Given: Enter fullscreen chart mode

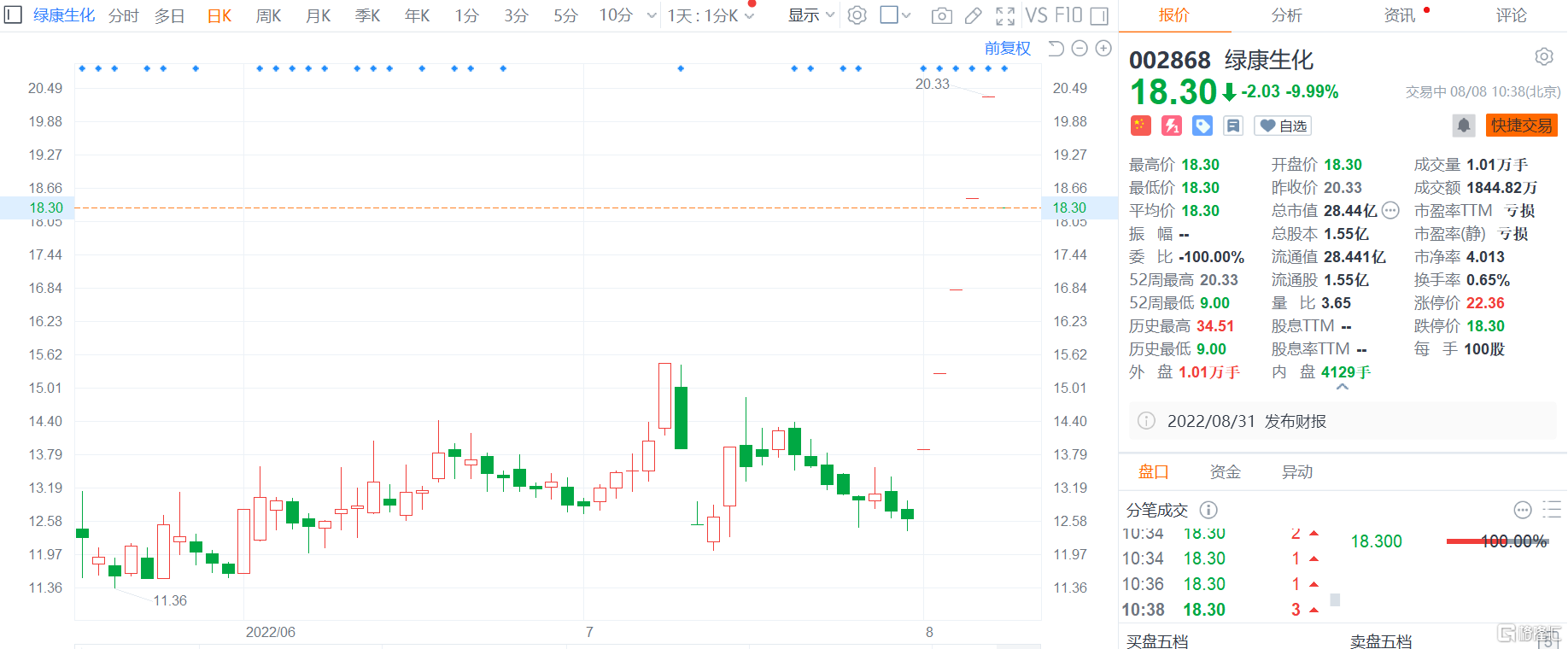Looking at the screenshot, I should pyautogui.click(x=1005, y=15).
